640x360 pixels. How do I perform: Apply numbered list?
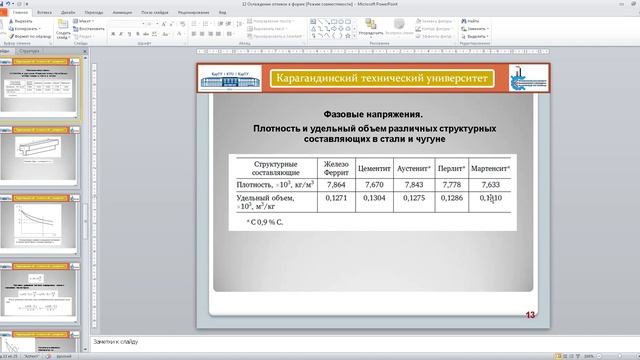pyautogui.click(x=206, y=24)
